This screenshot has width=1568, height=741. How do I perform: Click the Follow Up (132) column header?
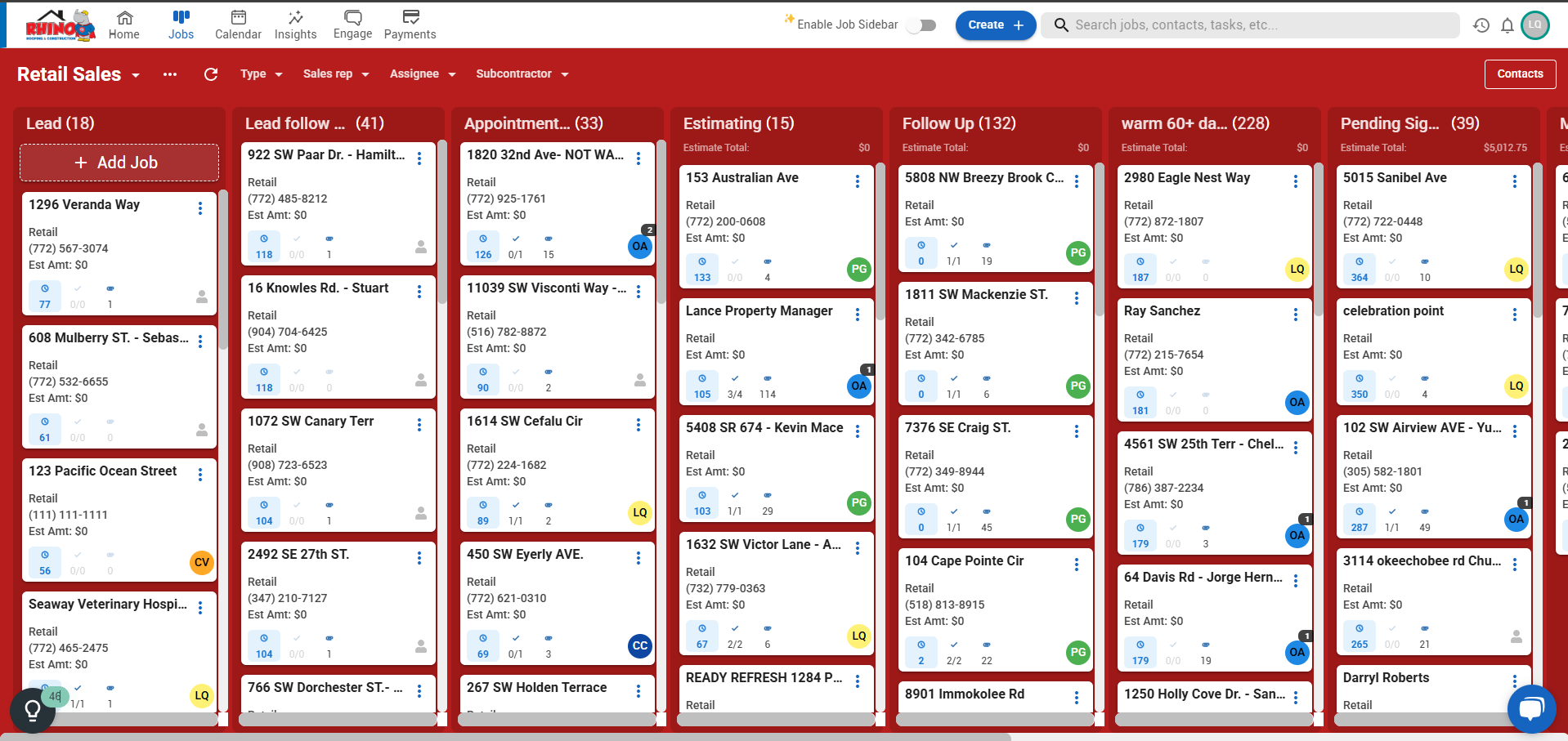coord(959,123)
